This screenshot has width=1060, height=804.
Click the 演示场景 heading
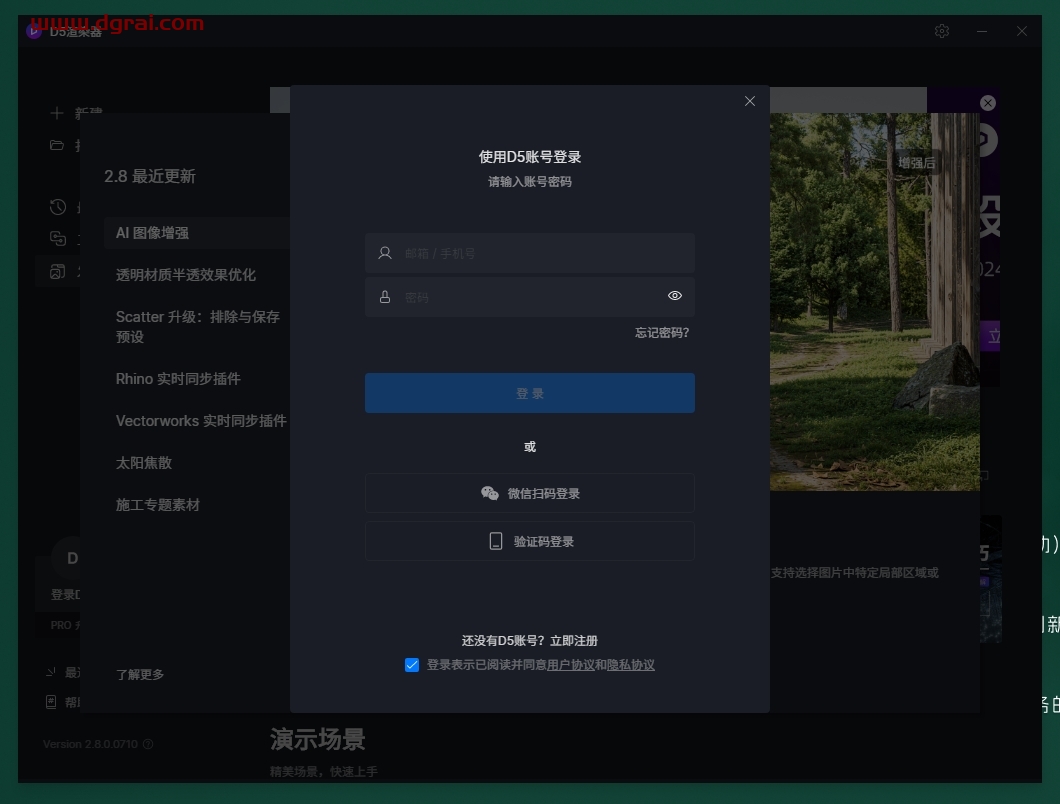click(318, 739)
